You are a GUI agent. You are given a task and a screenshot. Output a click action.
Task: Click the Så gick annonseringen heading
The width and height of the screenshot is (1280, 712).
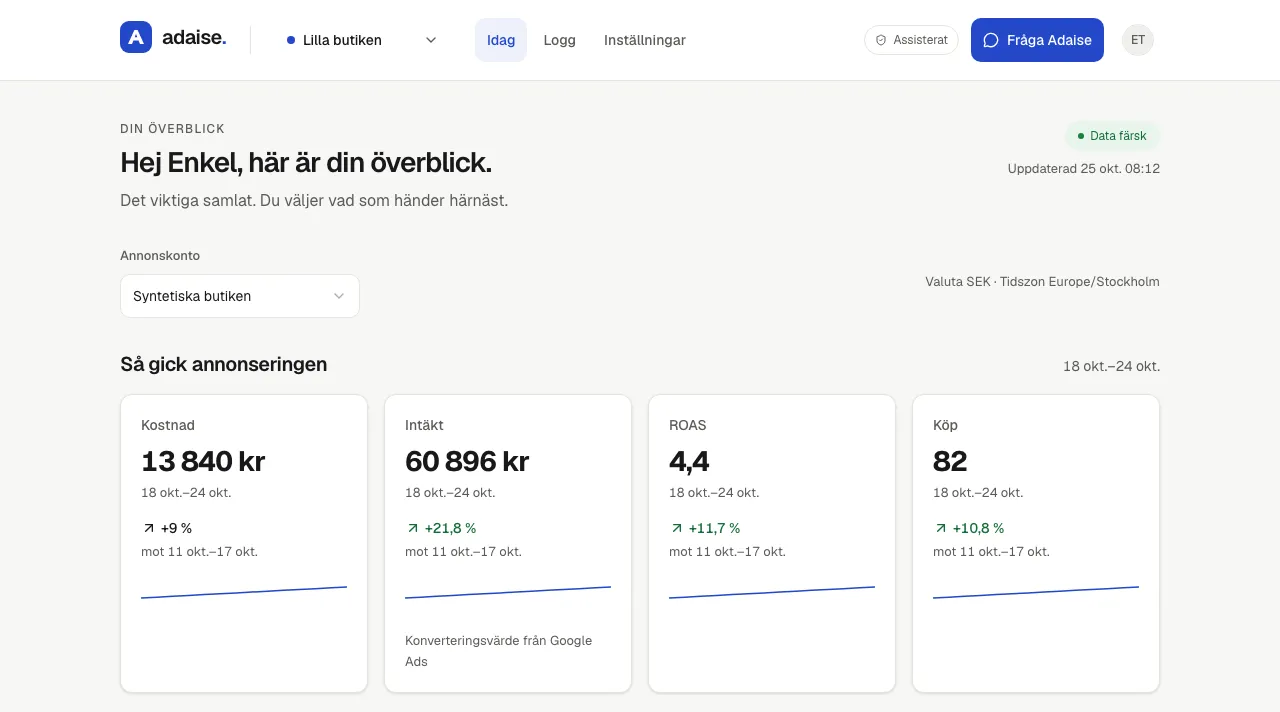(224, 364)
